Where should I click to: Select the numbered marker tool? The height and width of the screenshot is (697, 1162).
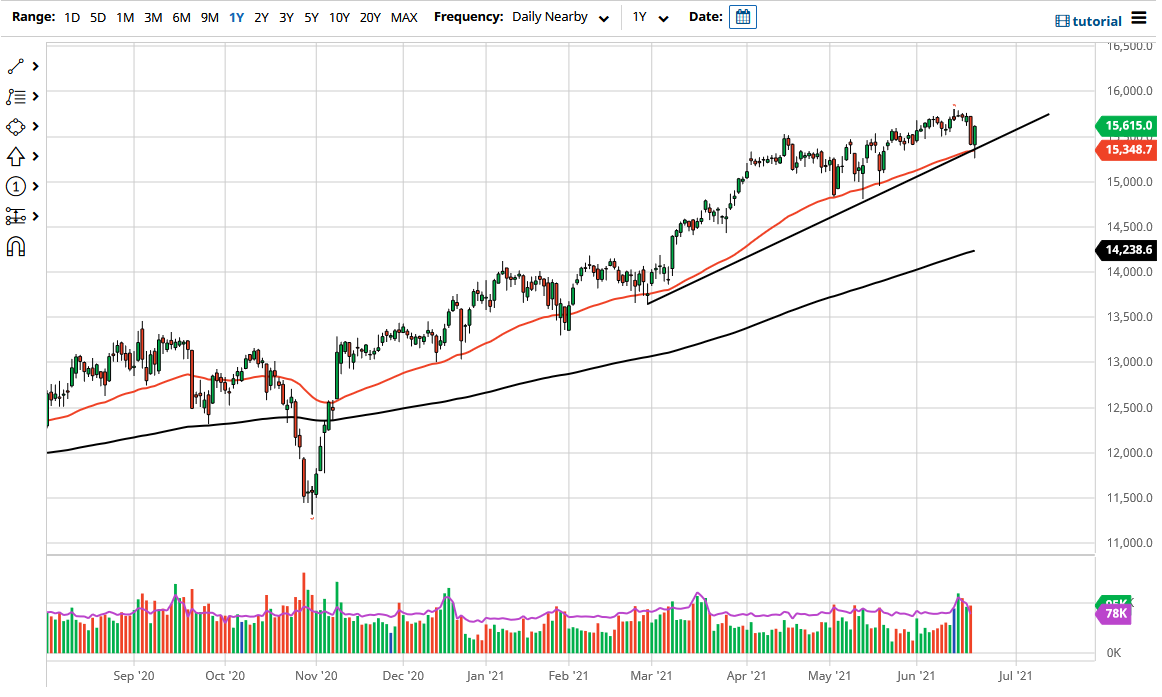(15, 186)
